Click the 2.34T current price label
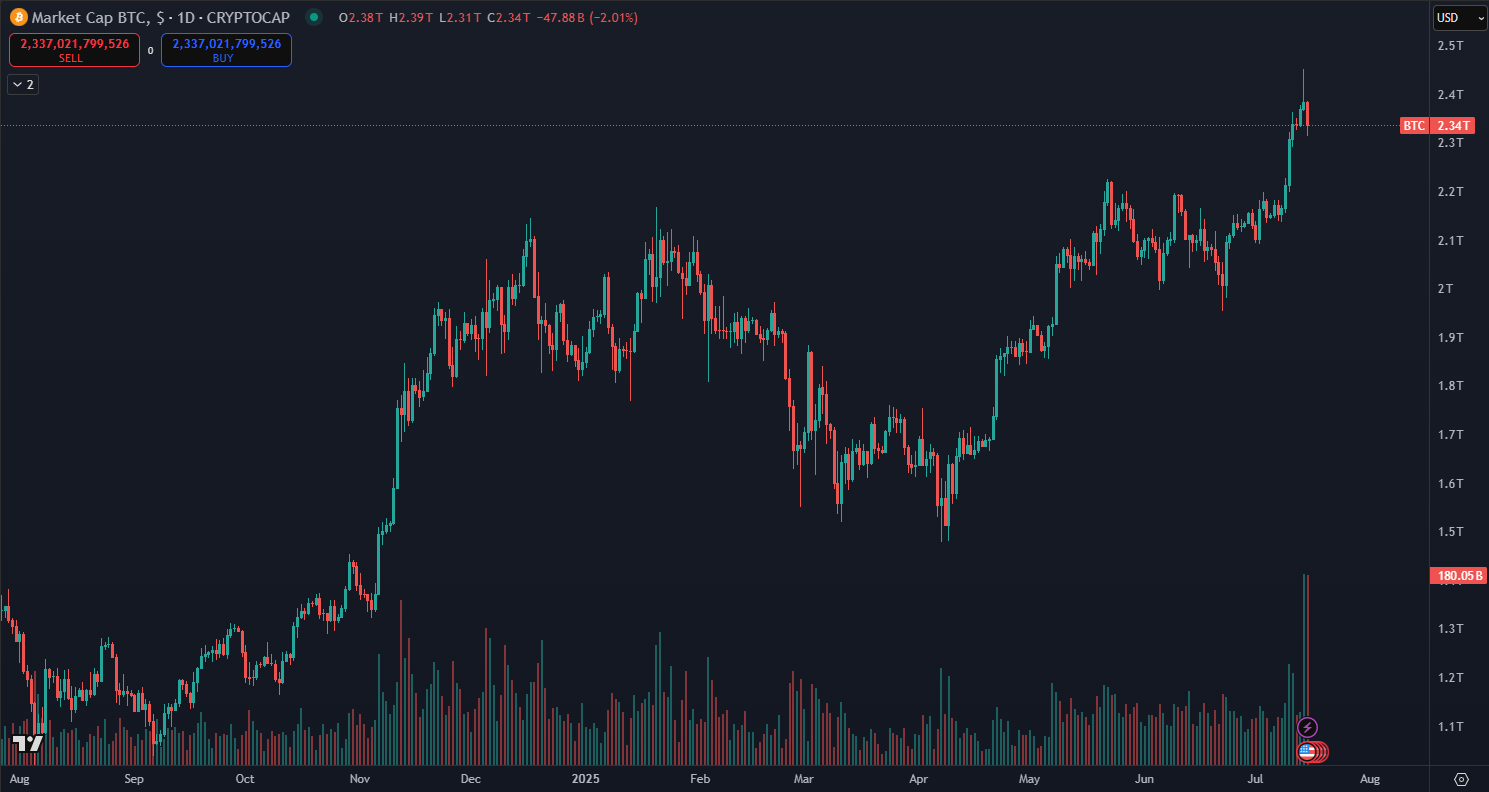1489x792 pixels. tap(1451, 126)
